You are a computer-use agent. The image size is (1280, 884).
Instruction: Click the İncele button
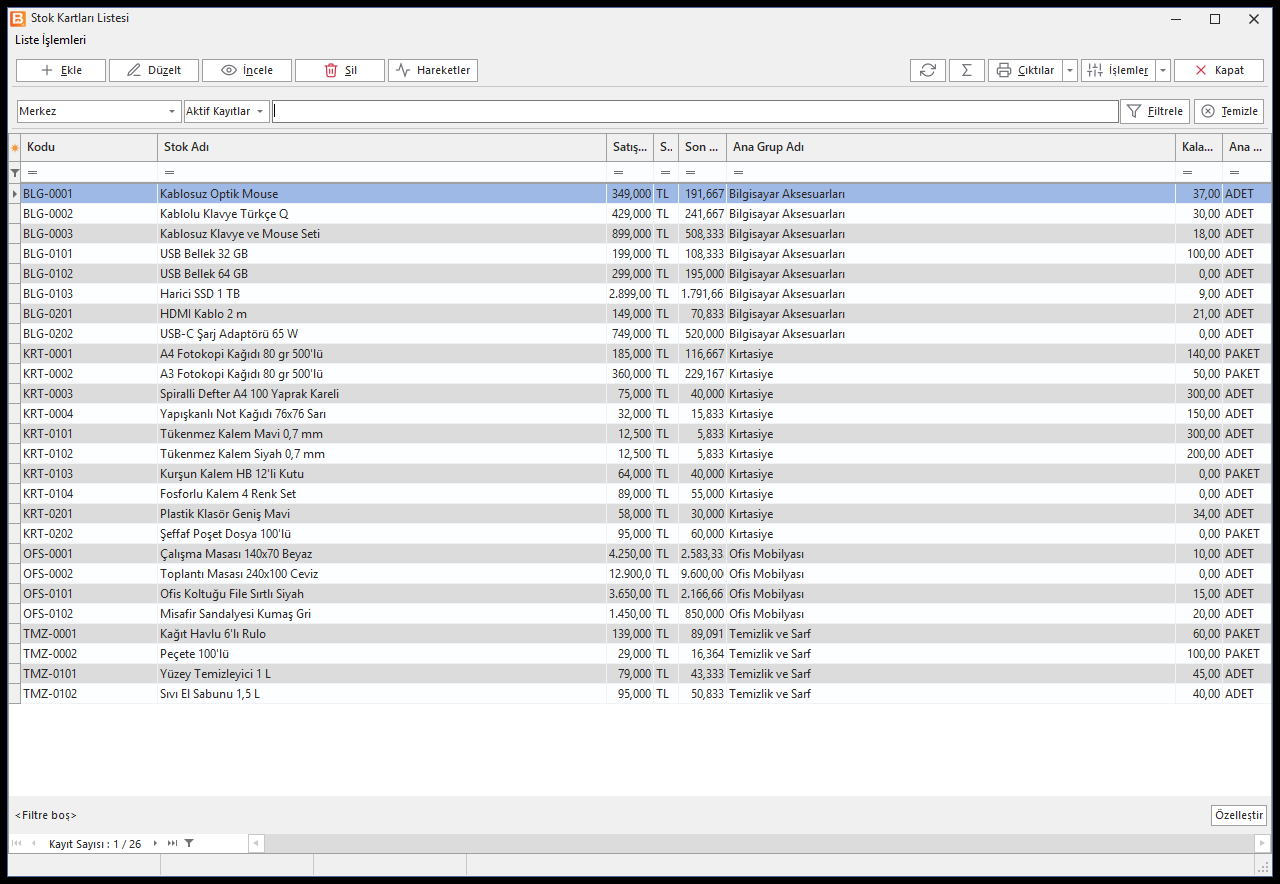247,70
